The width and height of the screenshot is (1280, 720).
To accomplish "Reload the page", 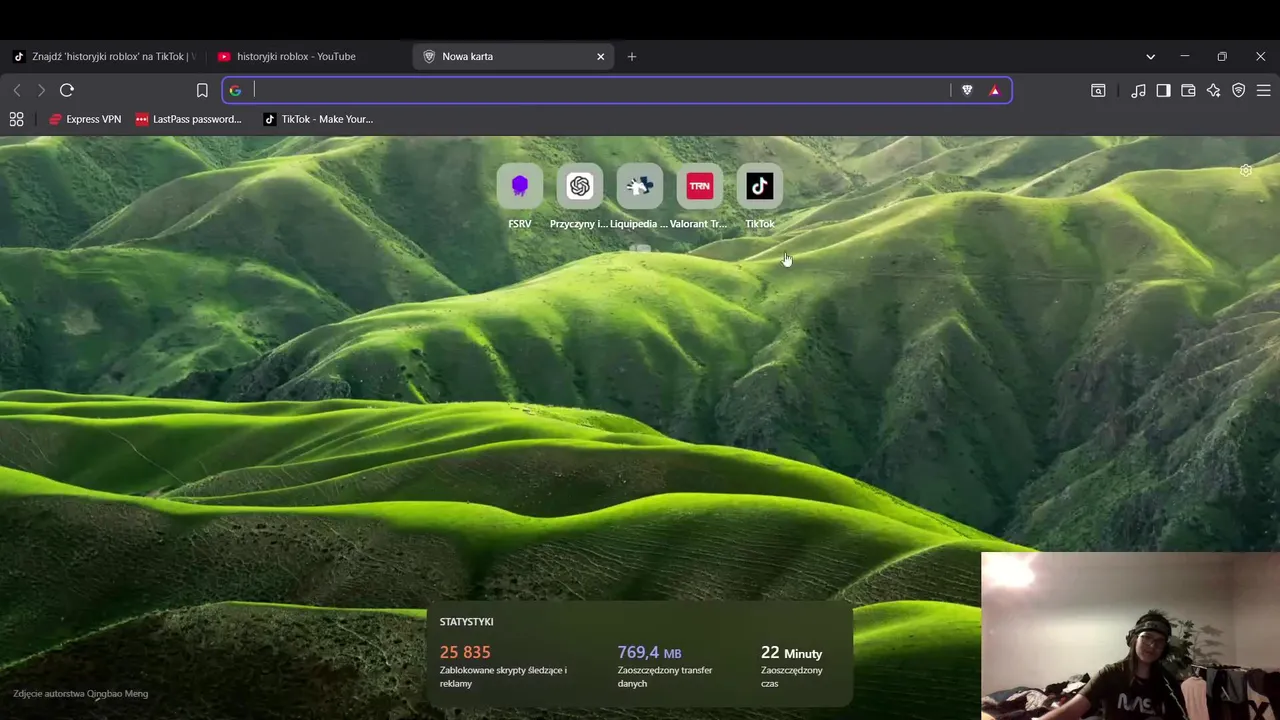I will (x=67, y=90).
